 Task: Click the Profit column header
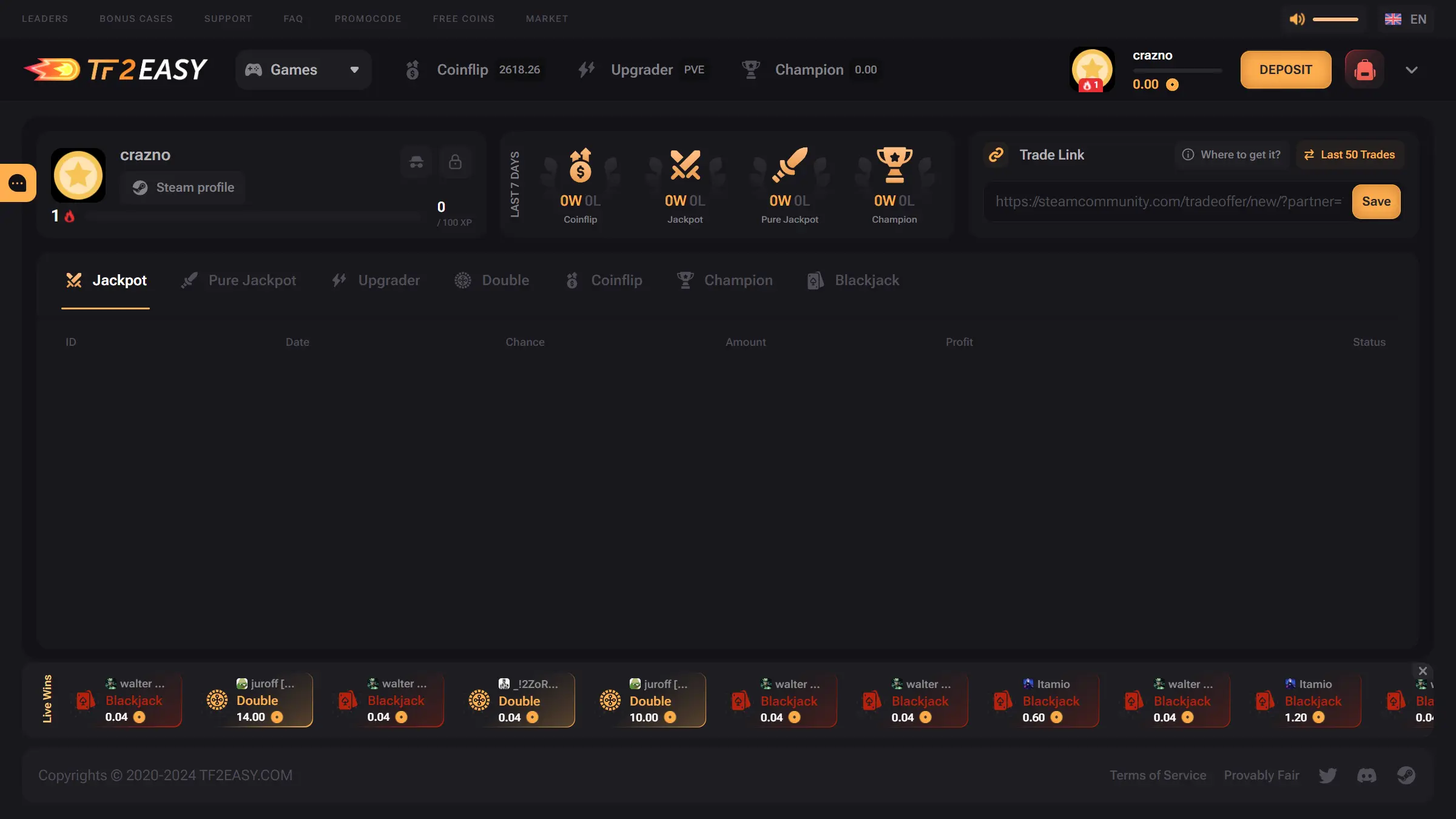point(959,342)
